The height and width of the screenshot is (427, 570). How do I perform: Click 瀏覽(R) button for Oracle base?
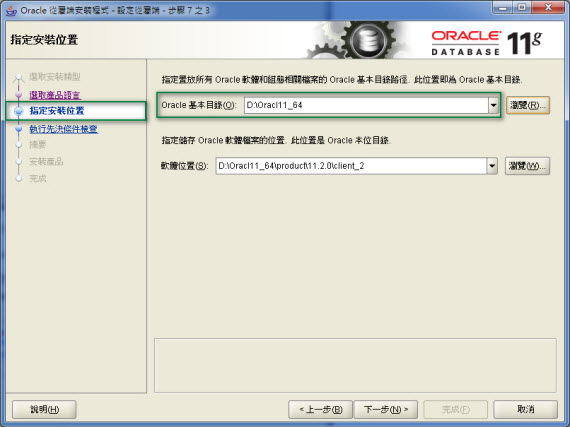(528, 105)
